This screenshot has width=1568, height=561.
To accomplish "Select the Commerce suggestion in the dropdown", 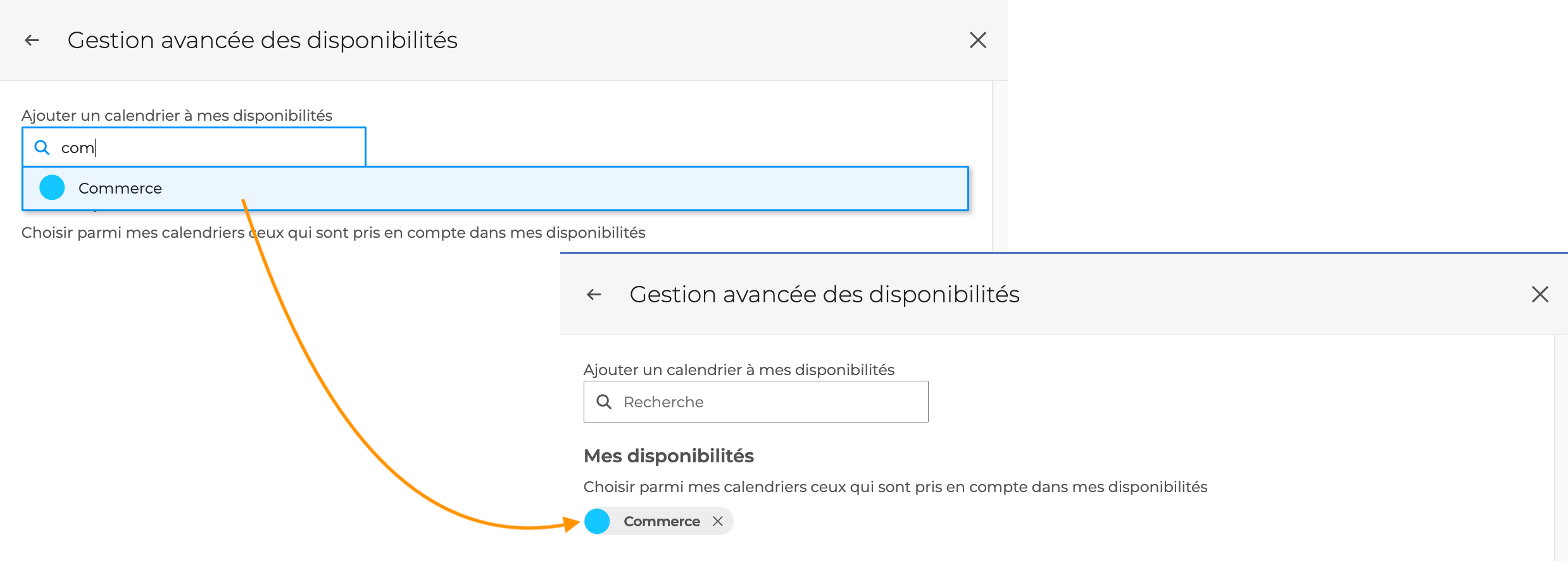I will pos(496,188).
